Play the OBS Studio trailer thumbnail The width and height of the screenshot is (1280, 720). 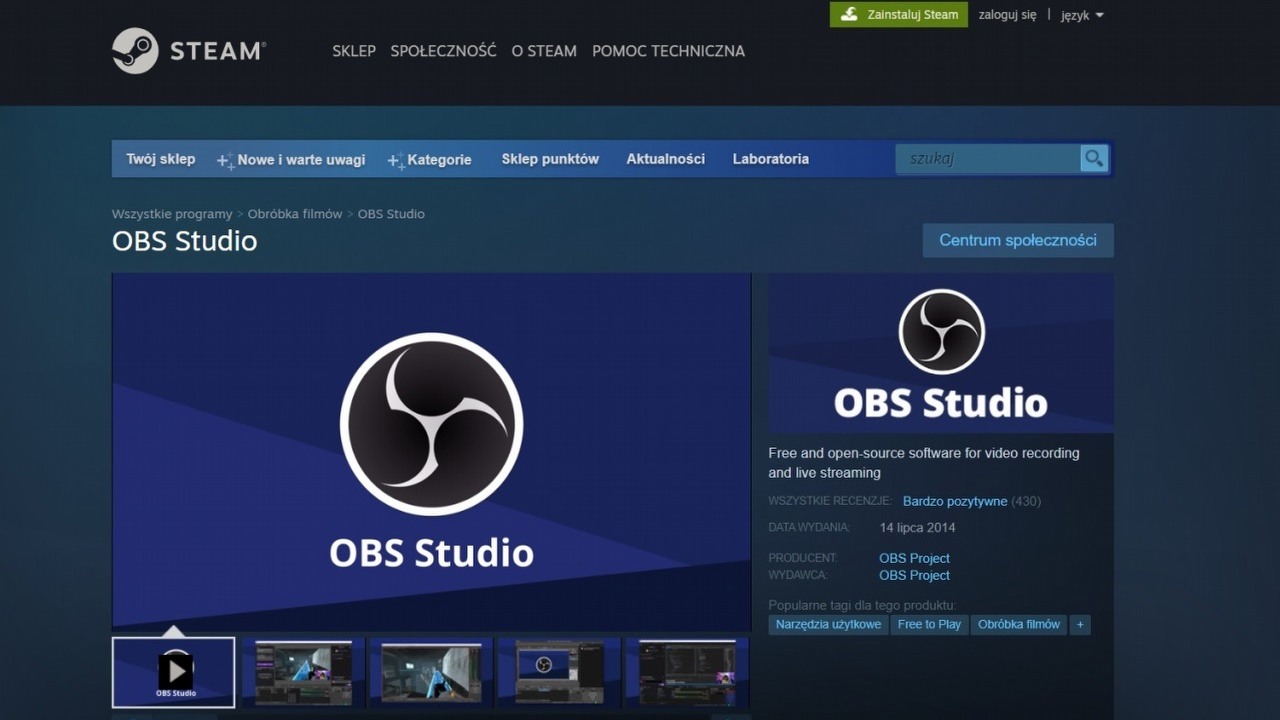tap(174, 672)
